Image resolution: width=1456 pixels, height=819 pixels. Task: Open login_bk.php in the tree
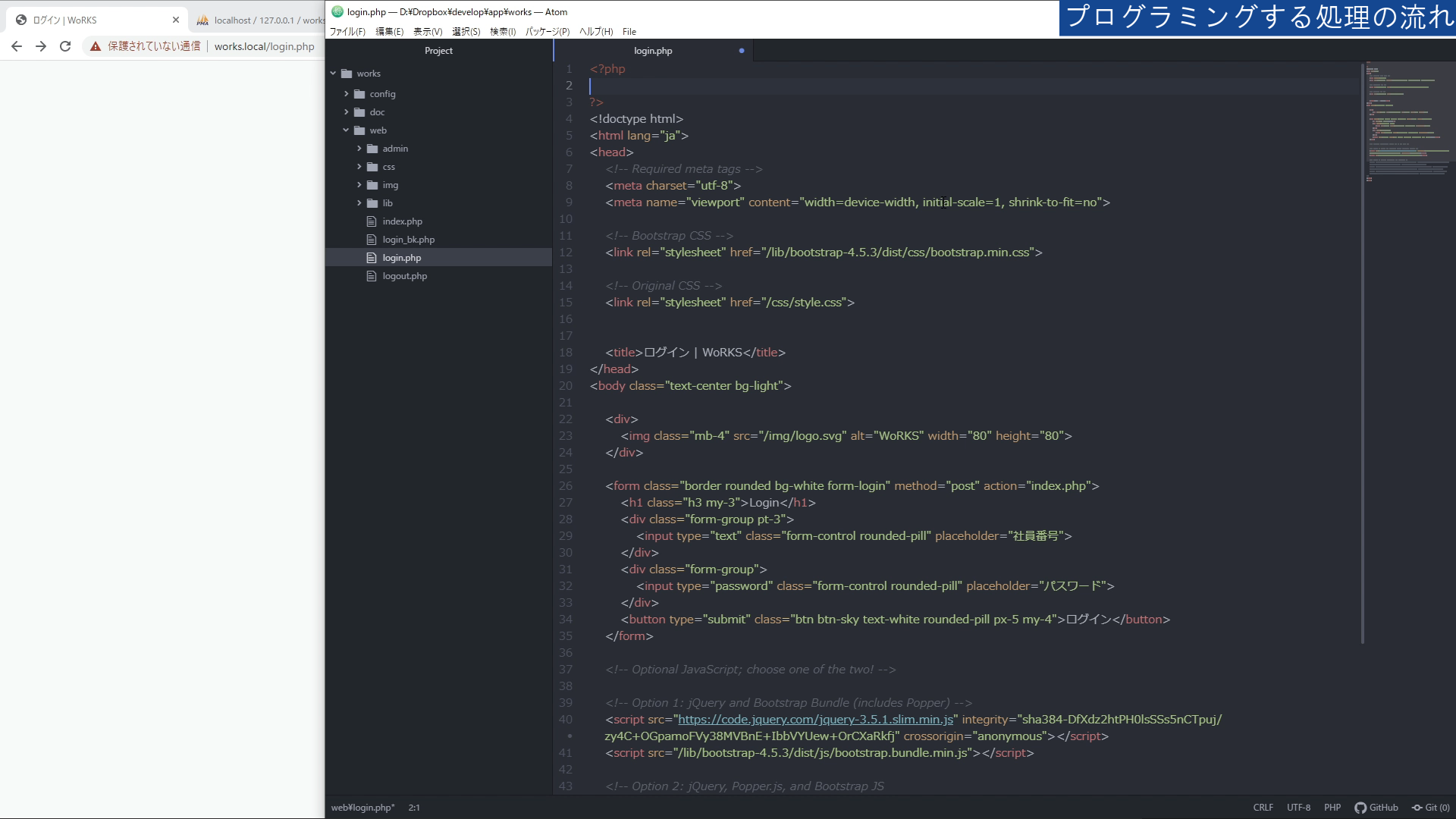(x=408, y=240)
